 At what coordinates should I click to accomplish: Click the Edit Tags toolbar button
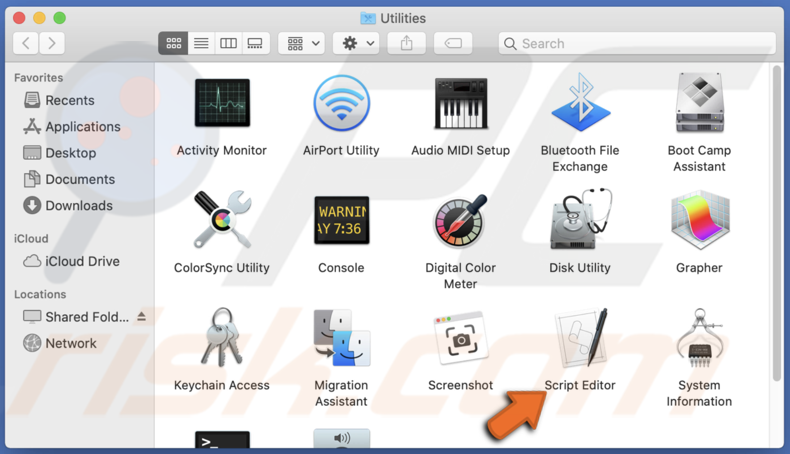[x=453, y=43]
